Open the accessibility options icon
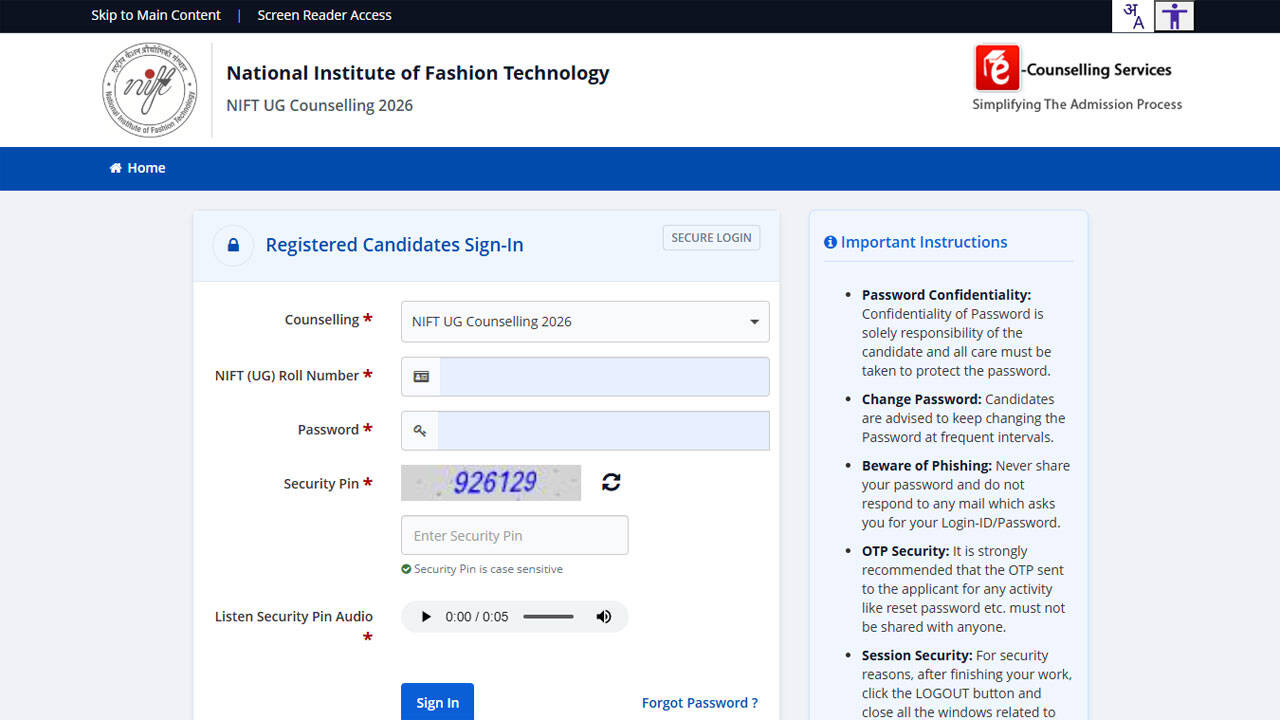1280x720 pixels. [x=1174, y=16]
